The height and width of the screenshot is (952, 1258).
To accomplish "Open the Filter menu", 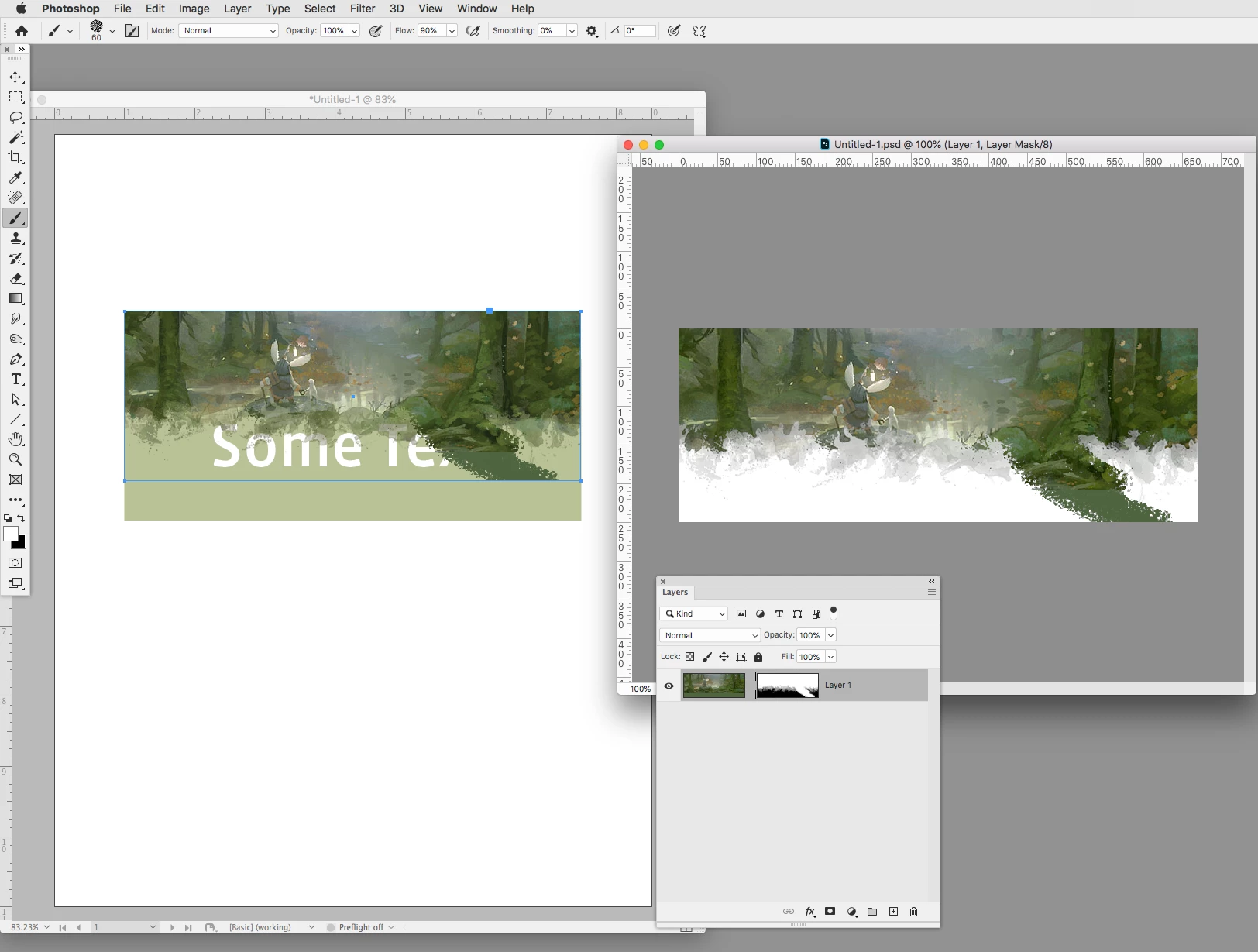I will (x=363, y=9).
